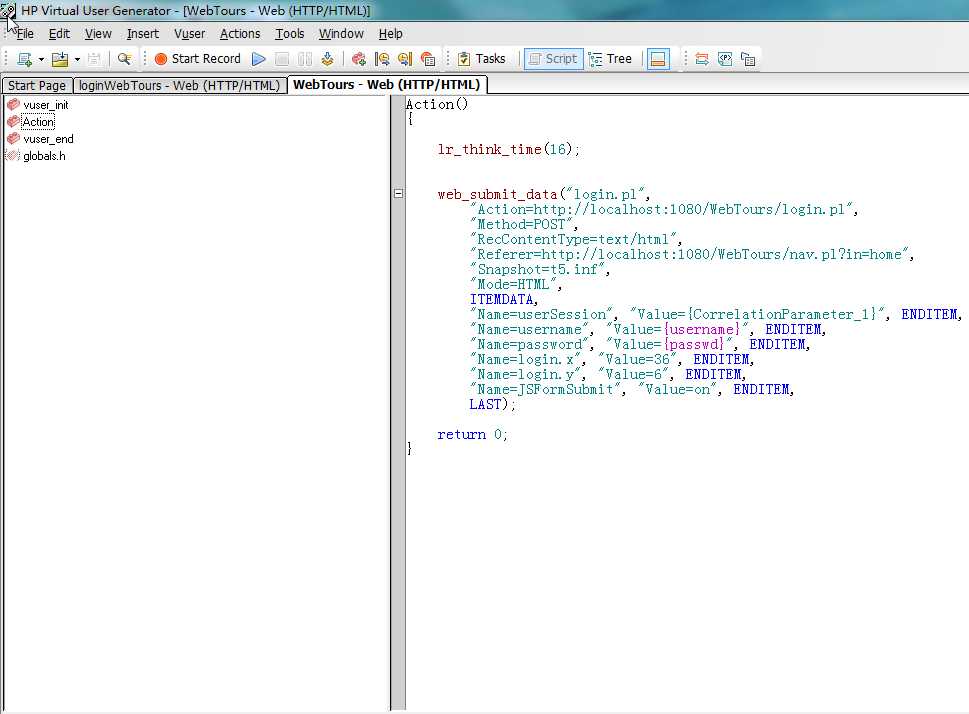Click the Referer=http://localhost line

[691, 254]
